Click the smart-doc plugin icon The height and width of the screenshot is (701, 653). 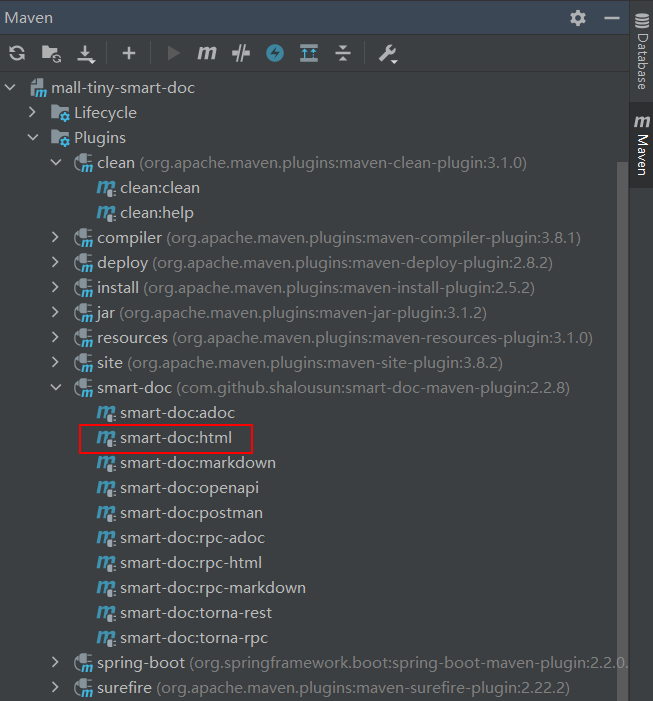coord(84,388)
